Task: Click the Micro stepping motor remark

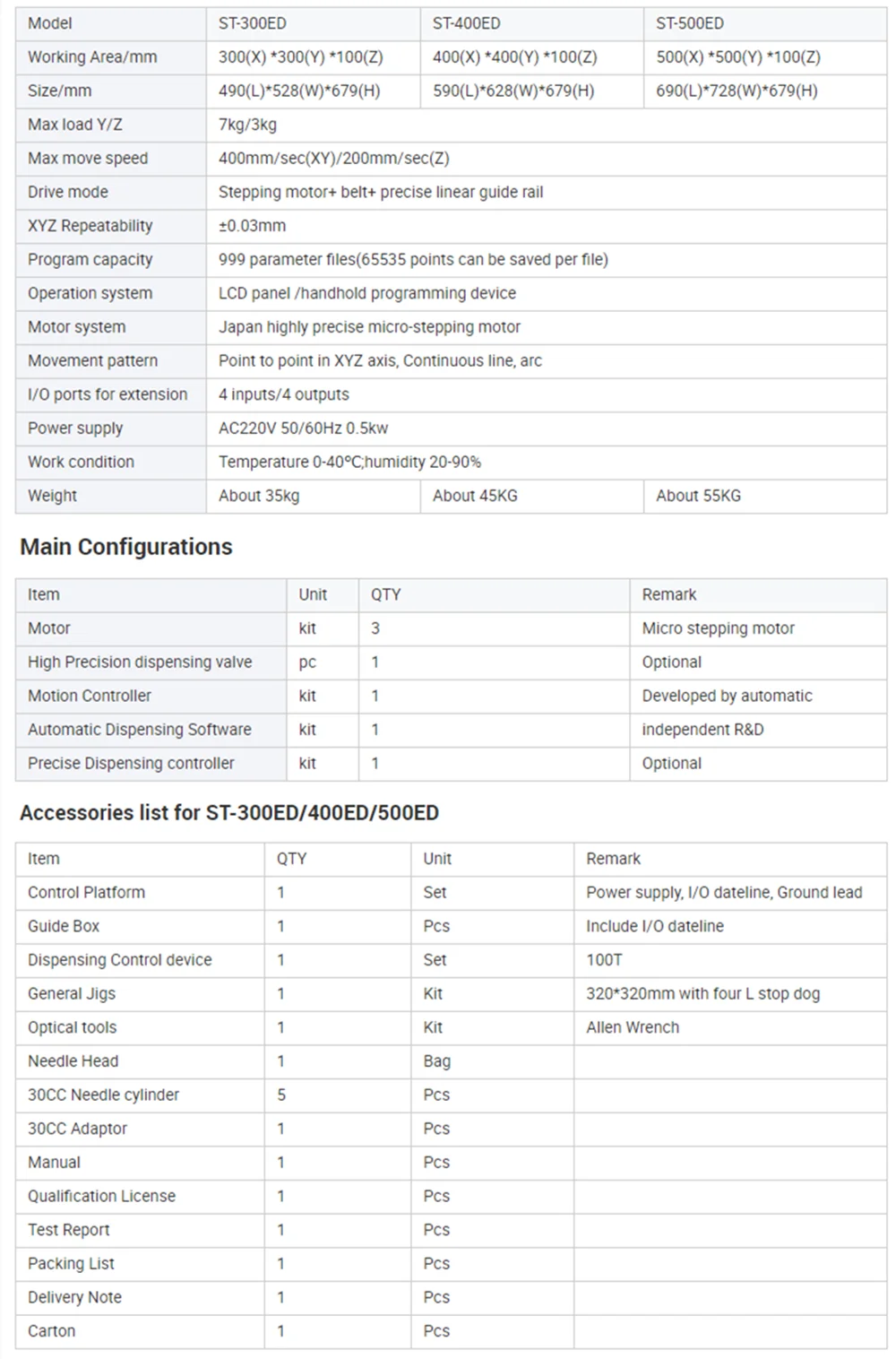Action: click(x=719, y=628)
